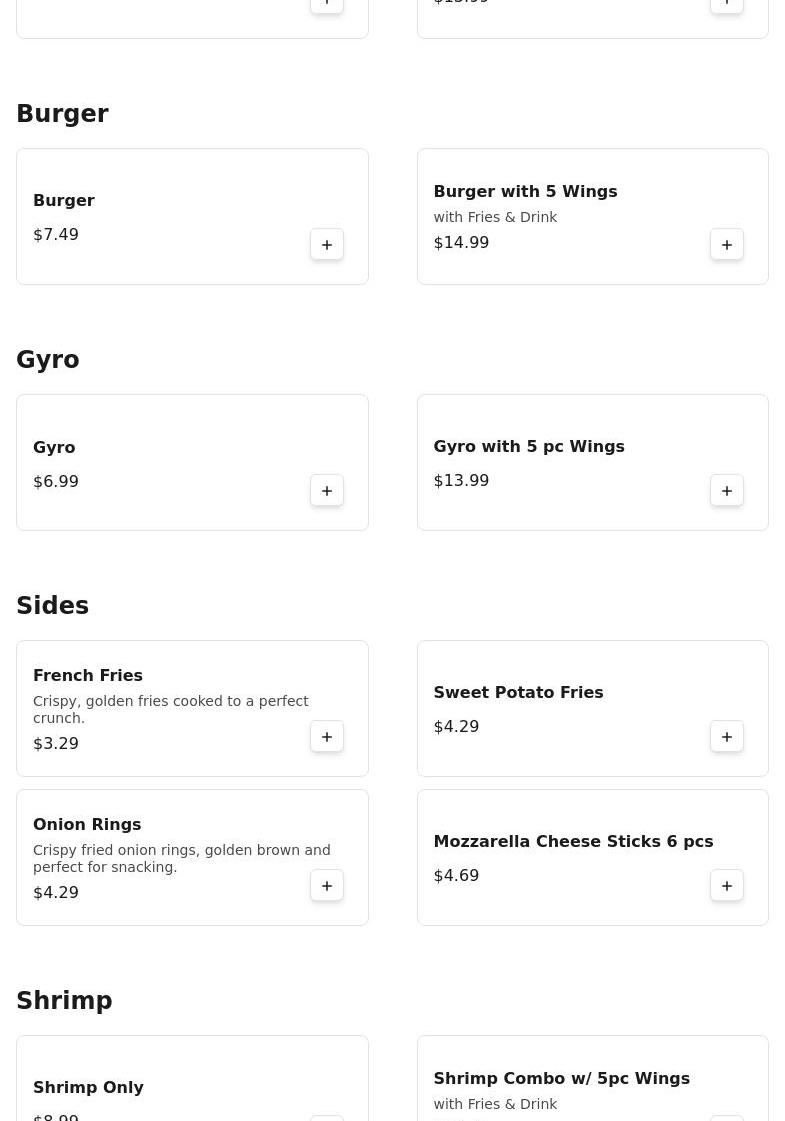
Task: View Mozzarella Cheese Sticks 6 pcs title
Action: click(573, 841)
